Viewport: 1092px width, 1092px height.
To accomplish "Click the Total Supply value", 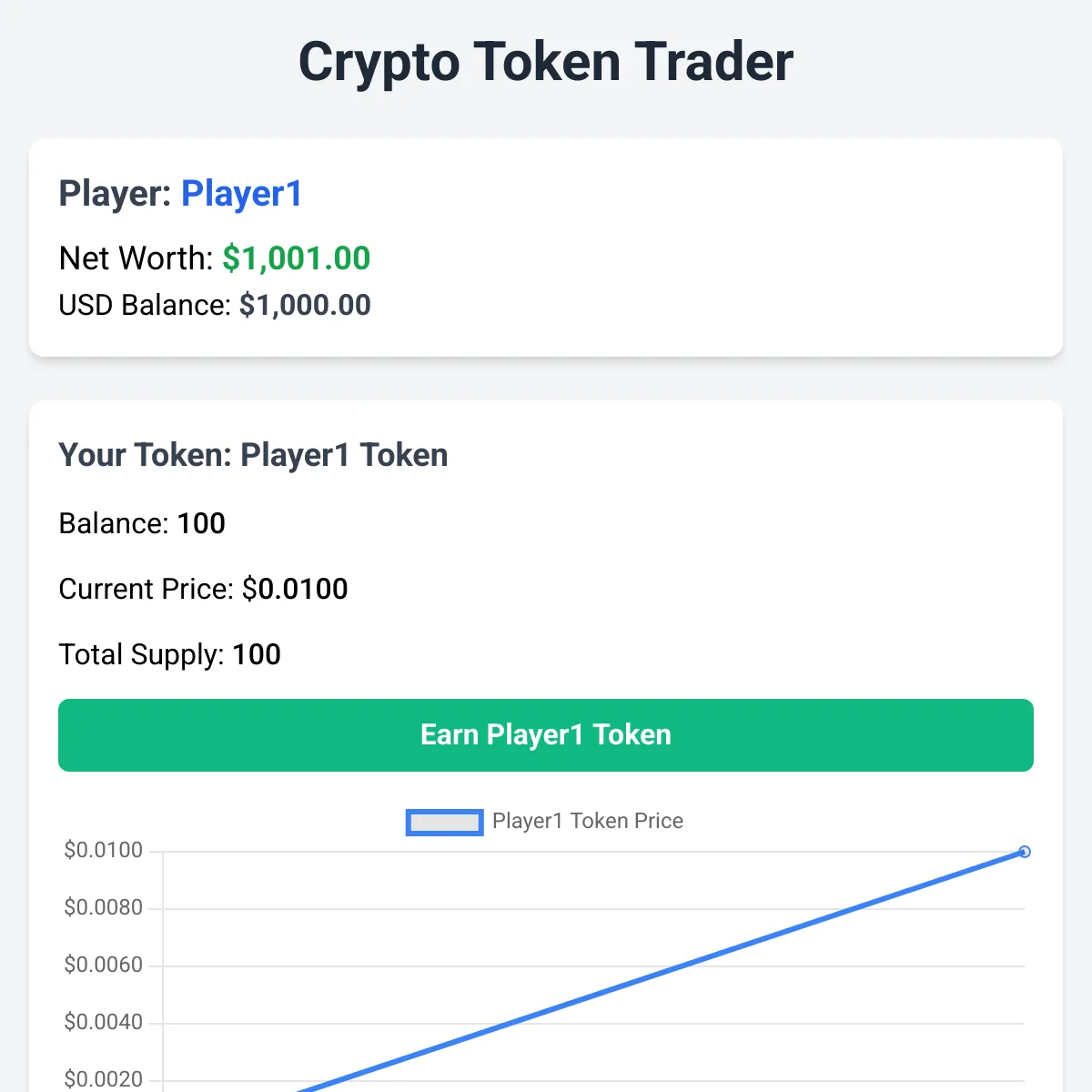I will click(258, 654).
